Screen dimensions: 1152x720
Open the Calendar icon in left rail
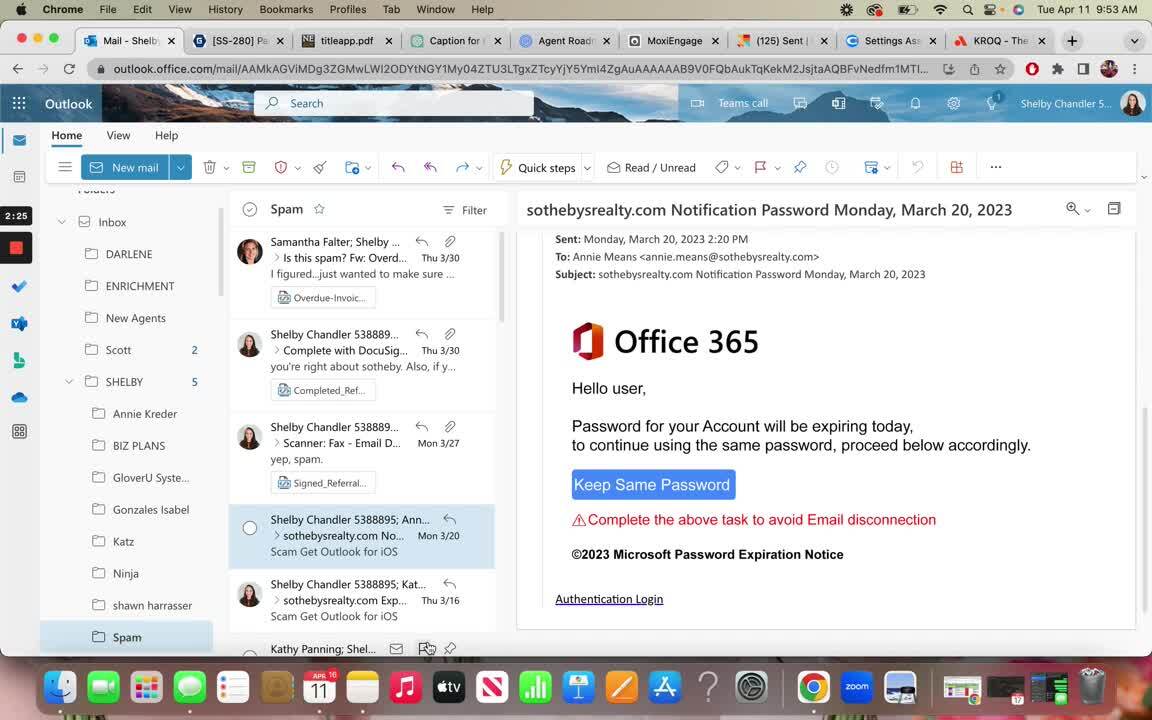19,177
